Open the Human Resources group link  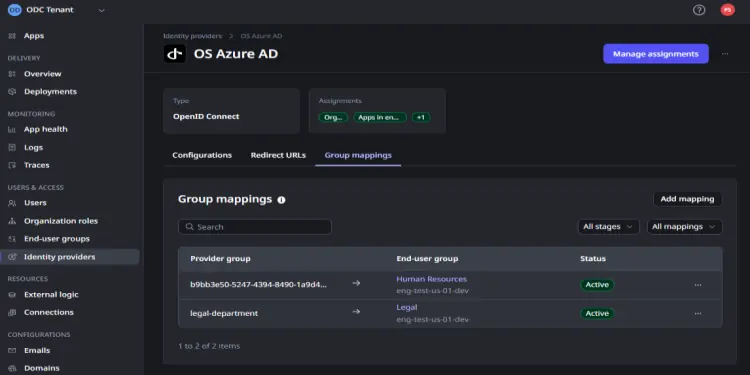tap(431, 279)
